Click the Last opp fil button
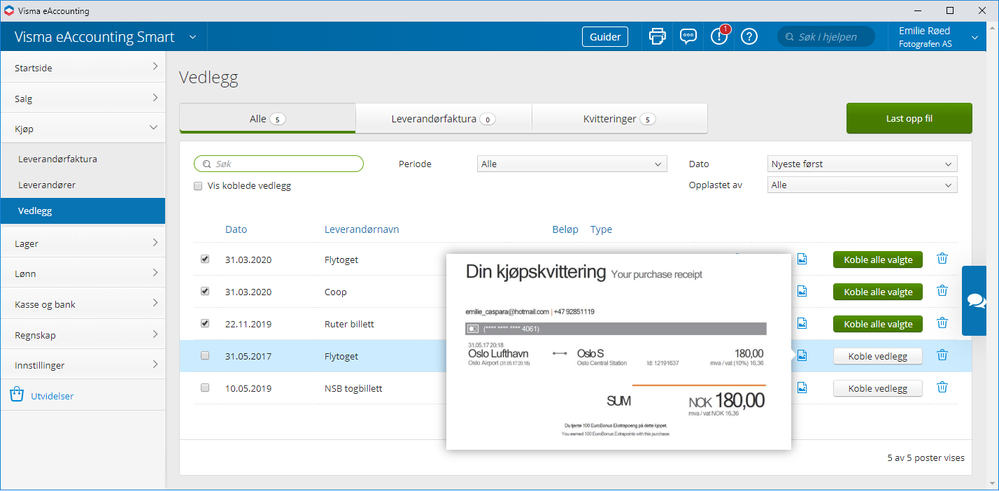The height and width of the screenshot is (491, 999). (908, 118)
